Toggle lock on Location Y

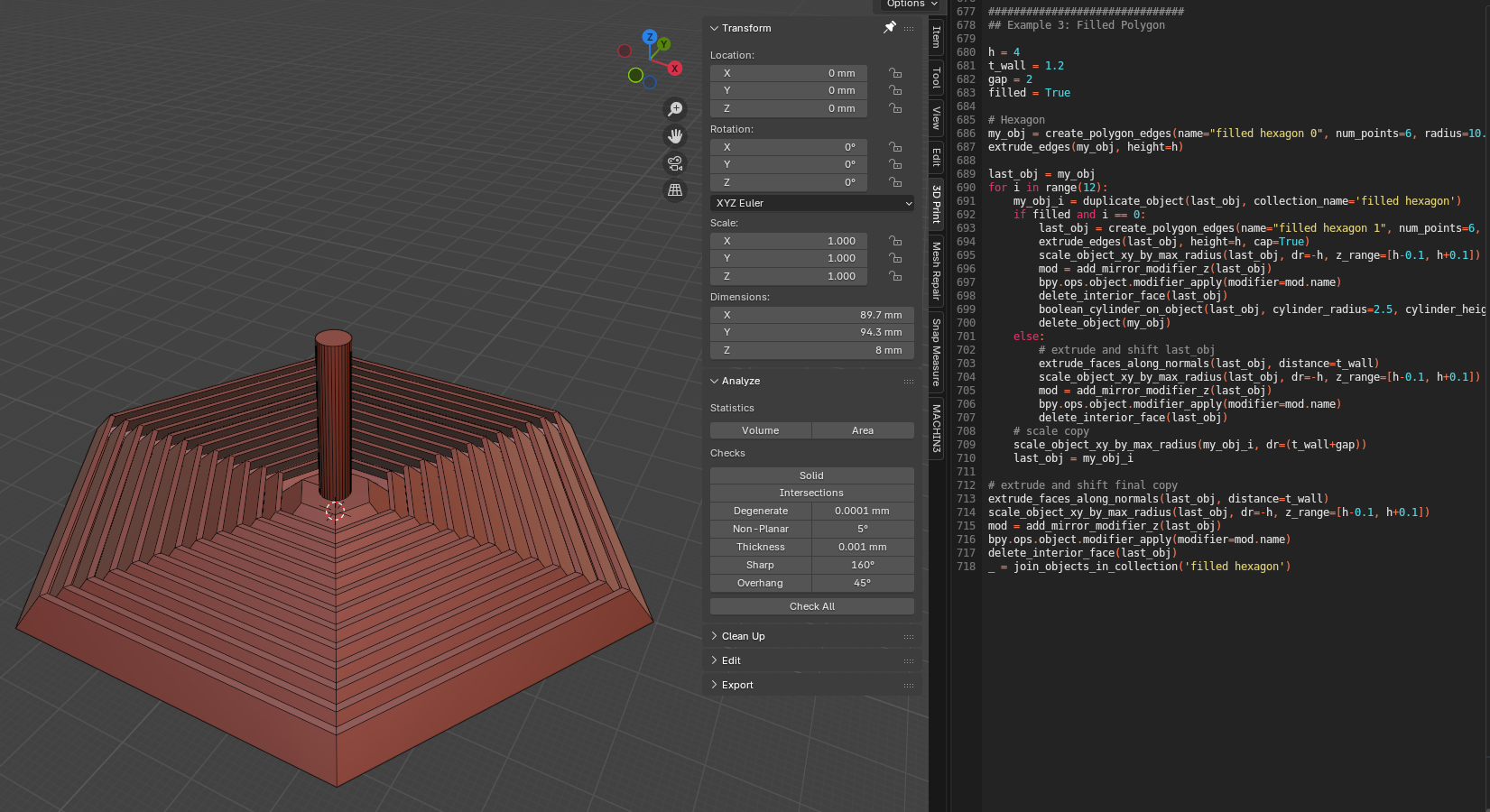pyautogui.click(x=895, y=90)
